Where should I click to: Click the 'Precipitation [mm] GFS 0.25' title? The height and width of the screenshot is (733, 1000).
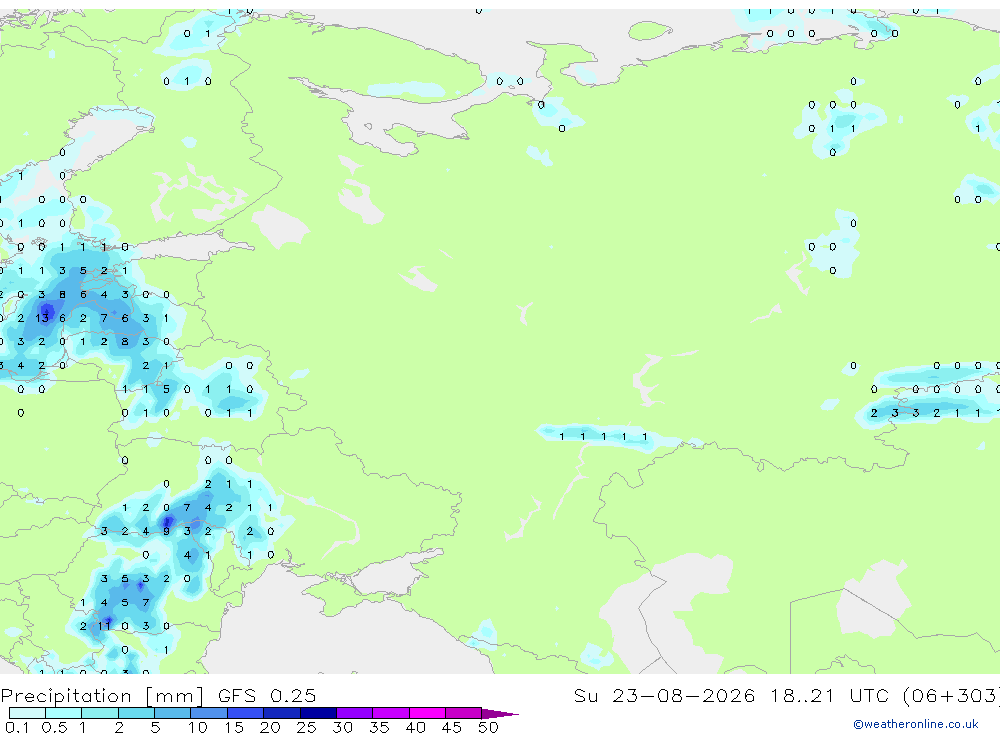(158, 695)
